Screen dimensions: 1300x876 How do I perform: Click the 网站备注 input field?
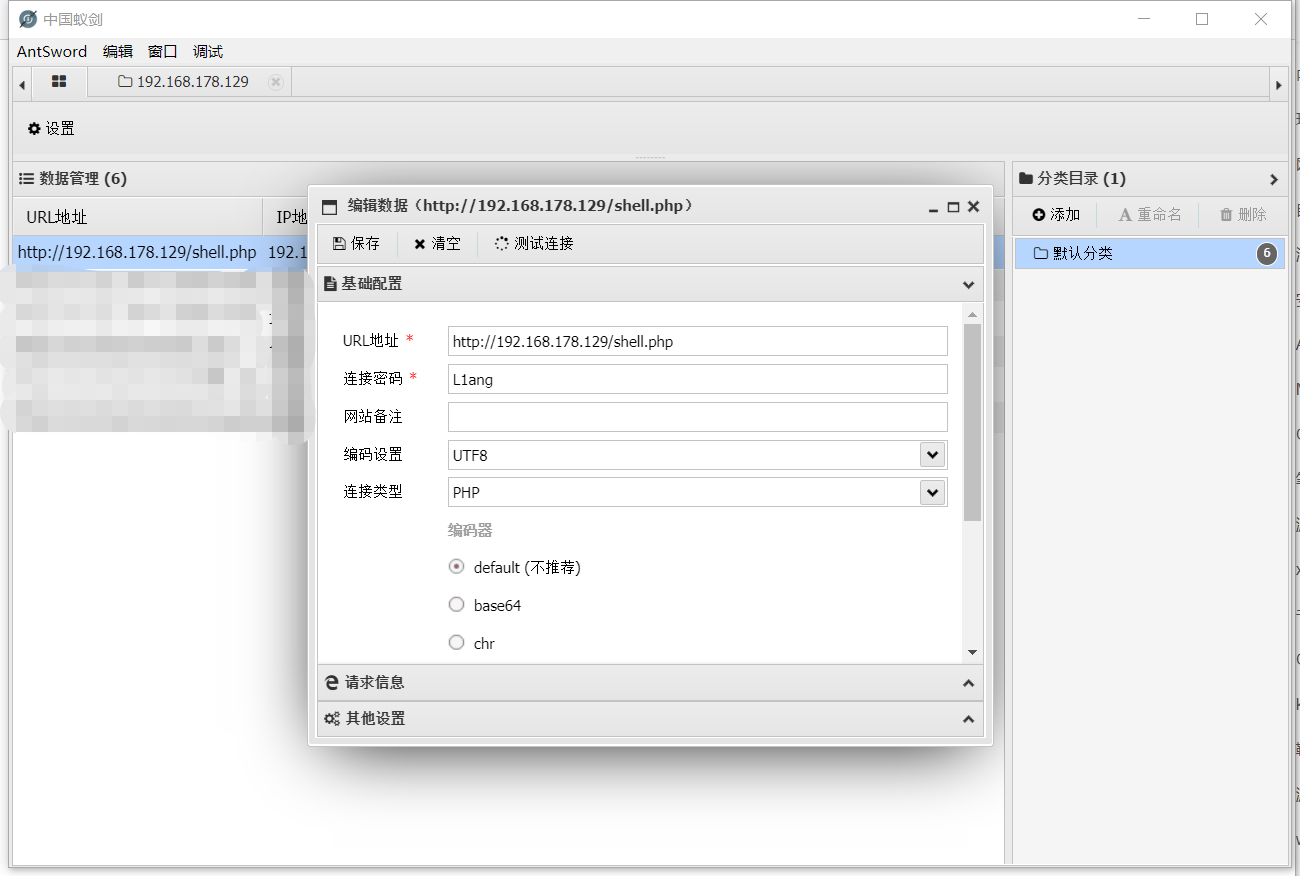[x=697, y=417]
